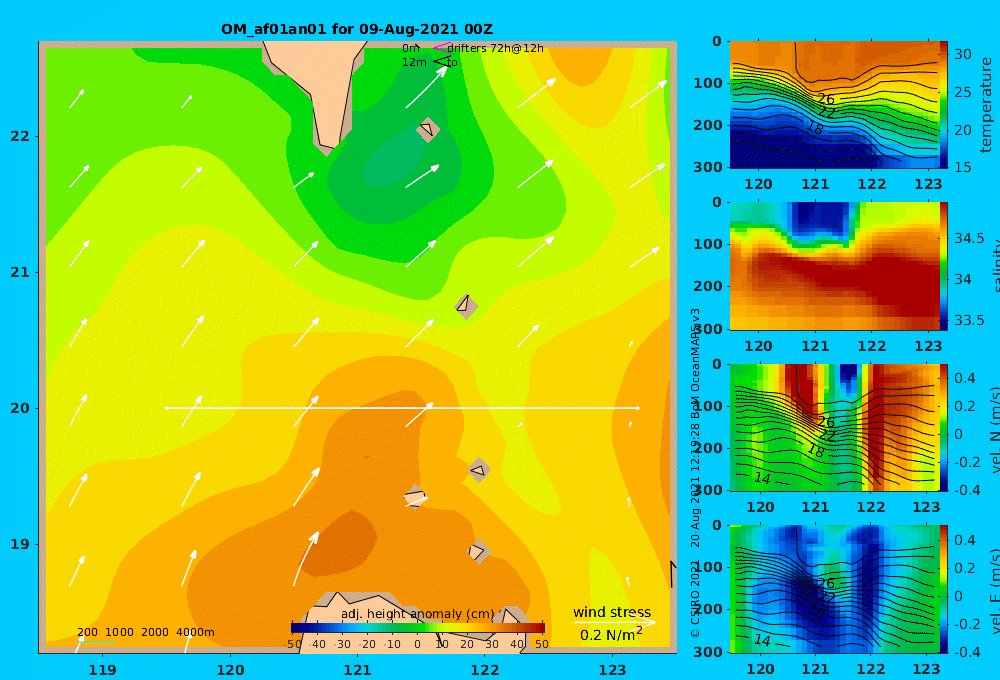The width and height of the screenshot is (1000, 680).
Task: Click the green low-anomaly eddy center southeast of Taiwan
Action: coord(394,158)
